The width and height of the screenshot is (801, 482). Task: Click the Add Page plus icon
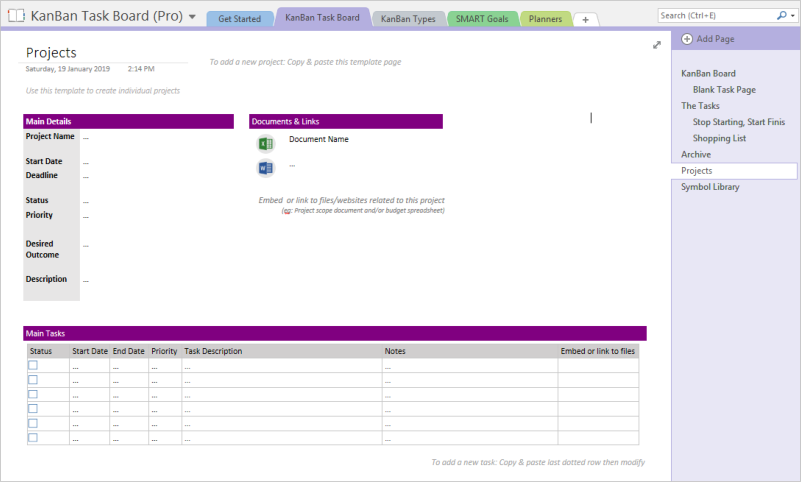pos(686,39)
